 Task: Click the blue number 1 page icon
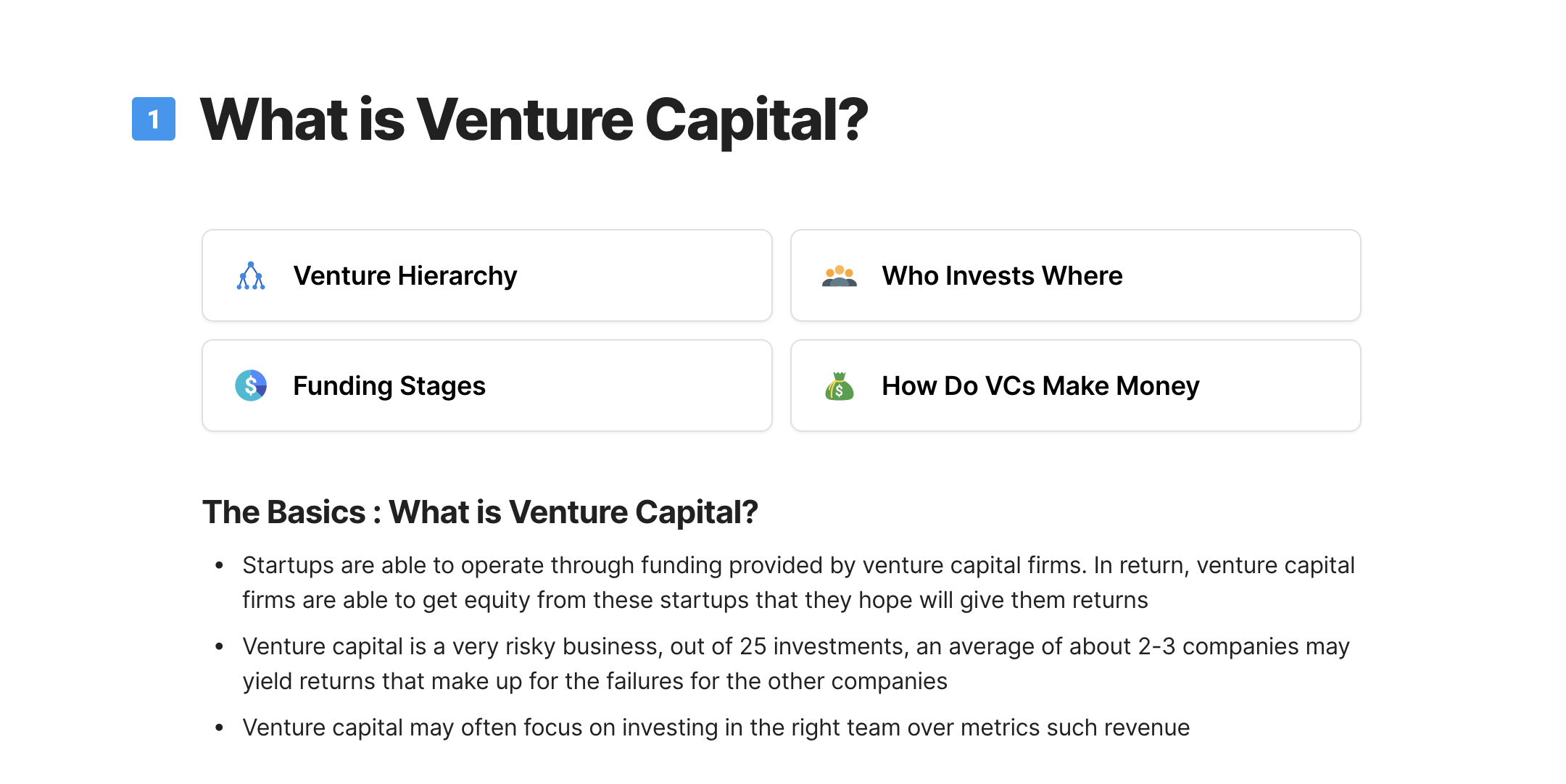click(154, 119)
